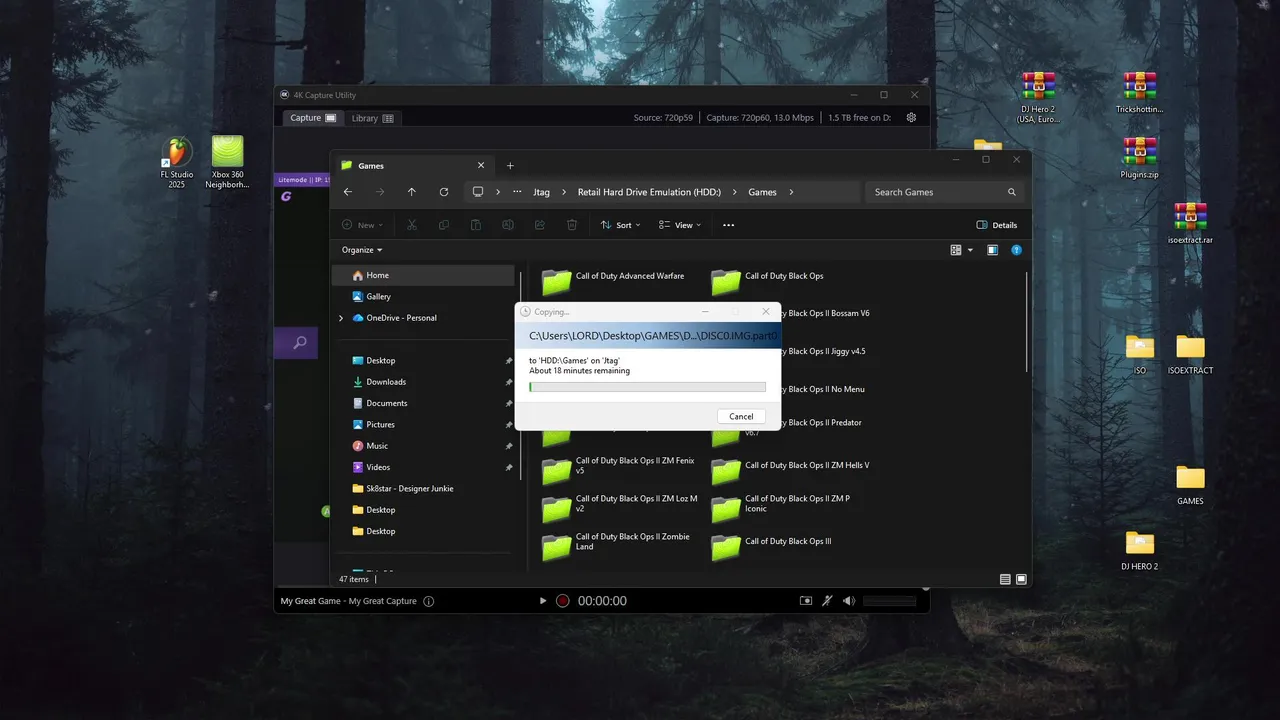The image size is (1280, 720).
Task: Expand the chevron after Jtag in the breadcrumb
Action: [x=563, y=192]
